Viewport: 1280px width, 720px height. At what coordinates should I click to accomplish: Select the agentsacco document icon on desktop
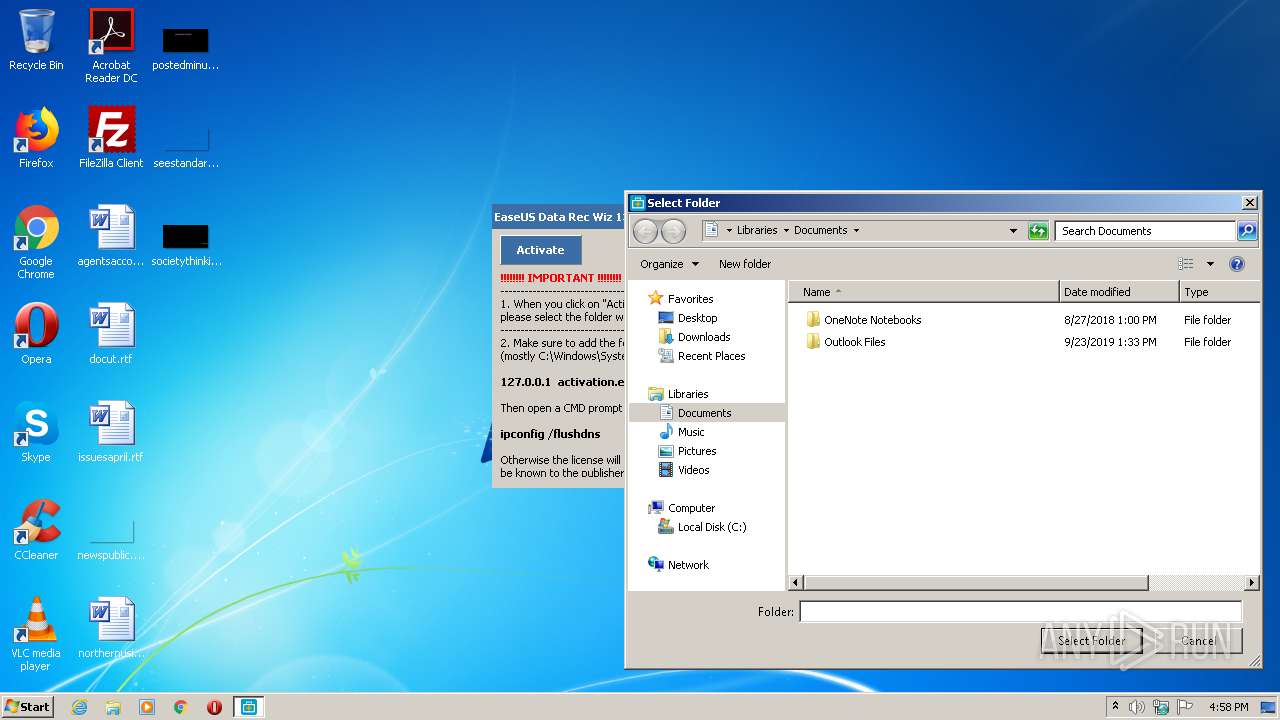tap(111, 236)
